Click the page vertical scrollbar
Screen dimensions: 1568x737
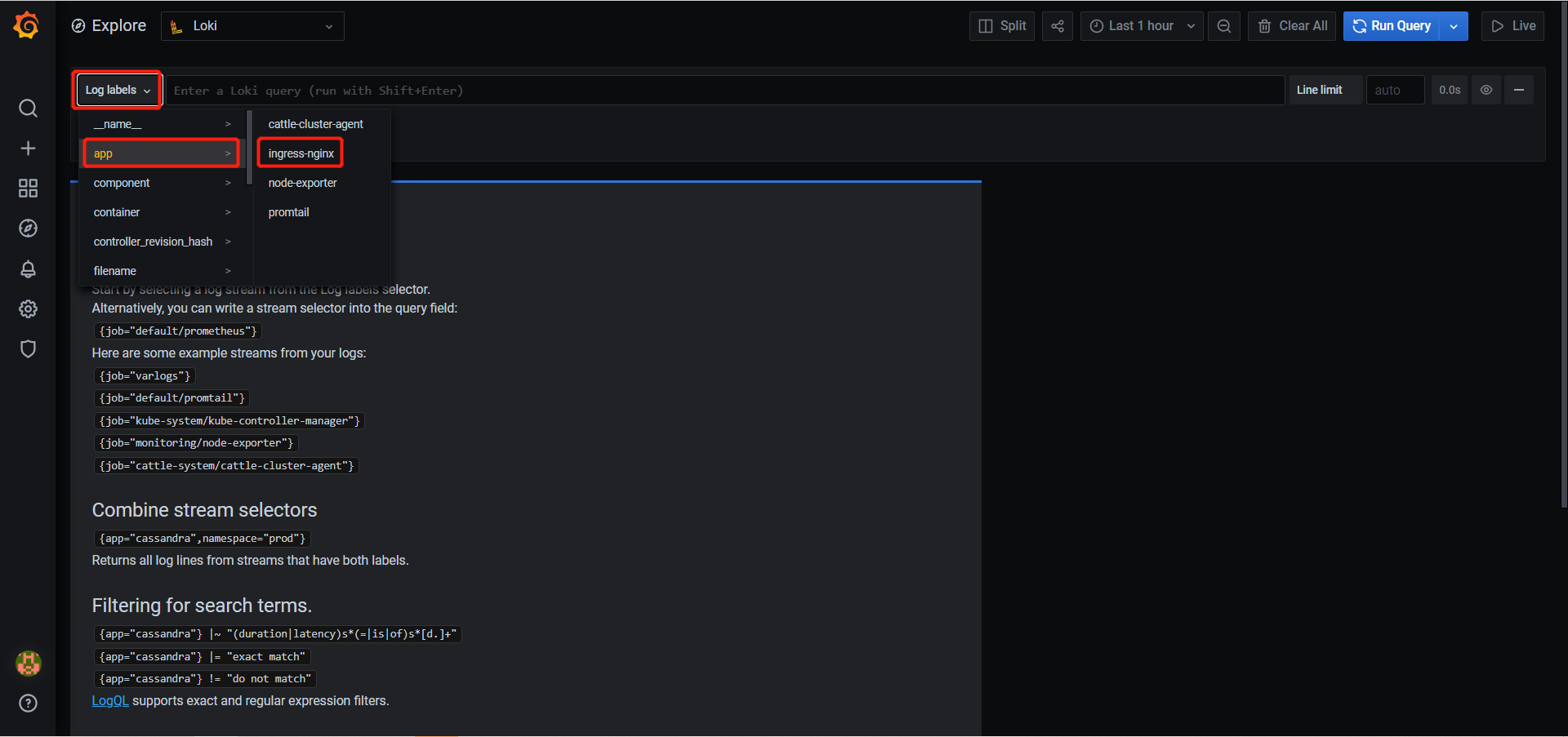pyautogui.click(x=1564, y=255)
